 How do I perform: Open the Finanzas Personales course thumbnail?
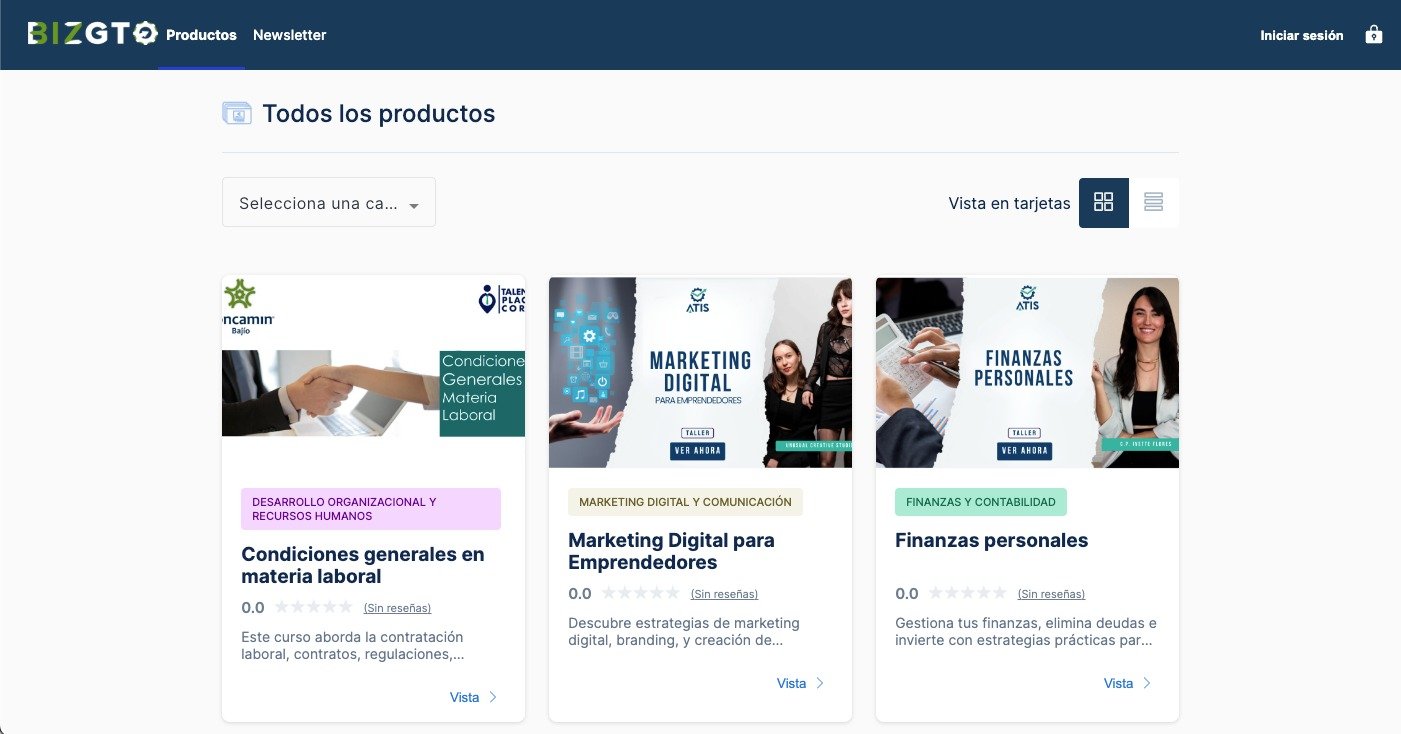click(x=1027, y=372)
